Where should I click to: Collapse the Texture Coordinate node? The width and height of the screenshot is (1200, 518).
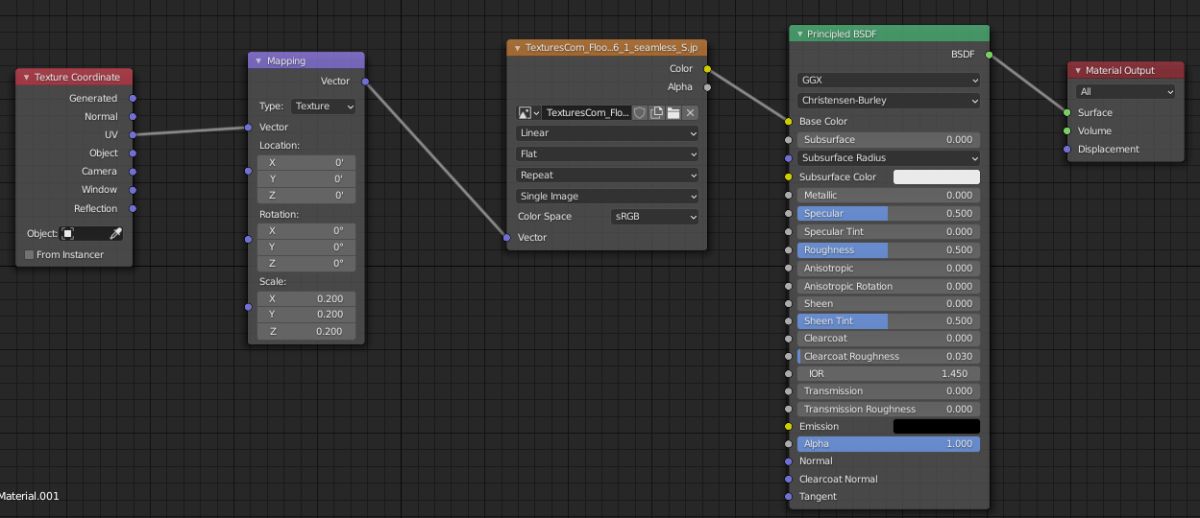point(27,77)
